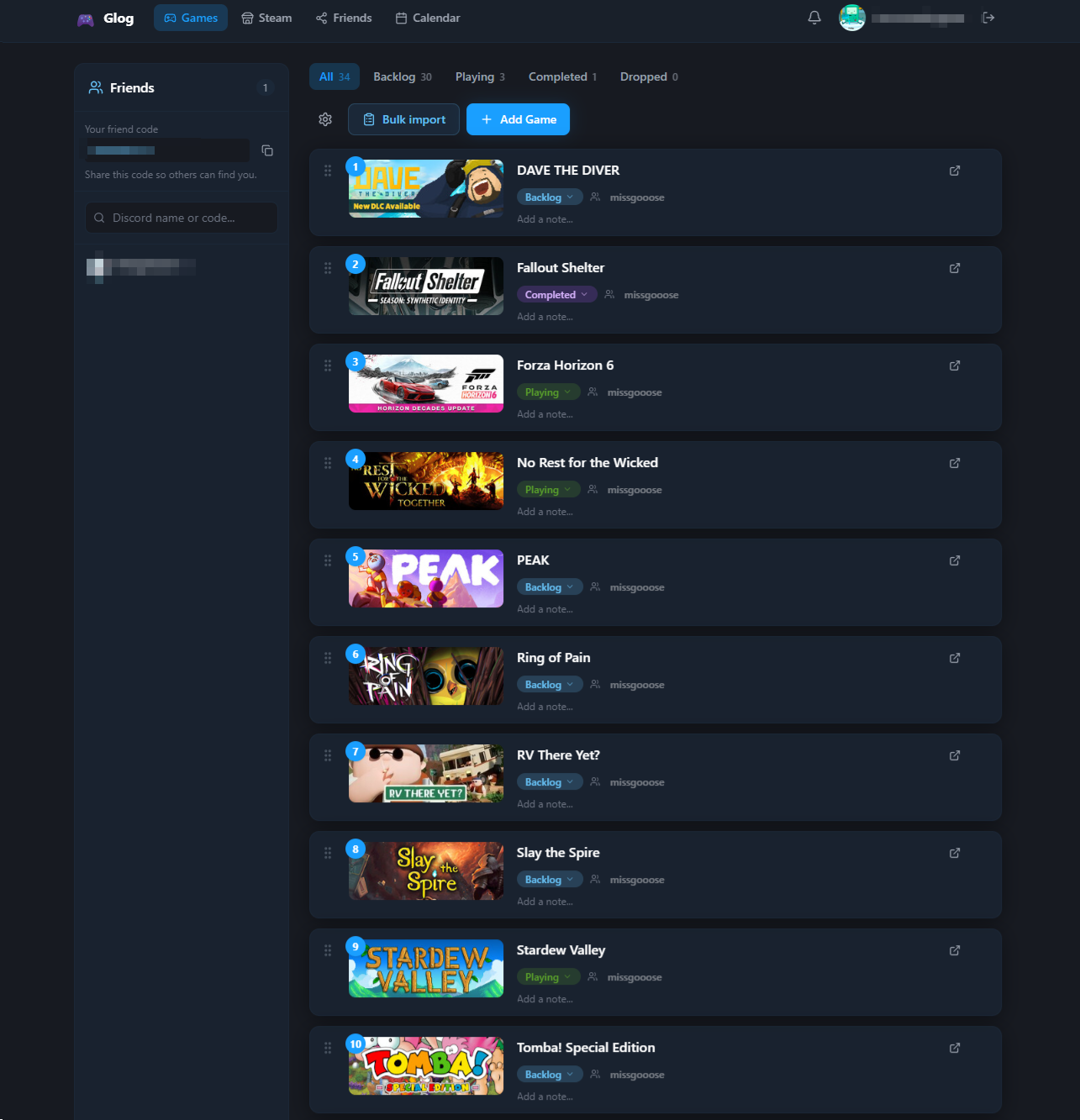Open user profile avatar
Screen dimensions: 1080x1120
852,18
